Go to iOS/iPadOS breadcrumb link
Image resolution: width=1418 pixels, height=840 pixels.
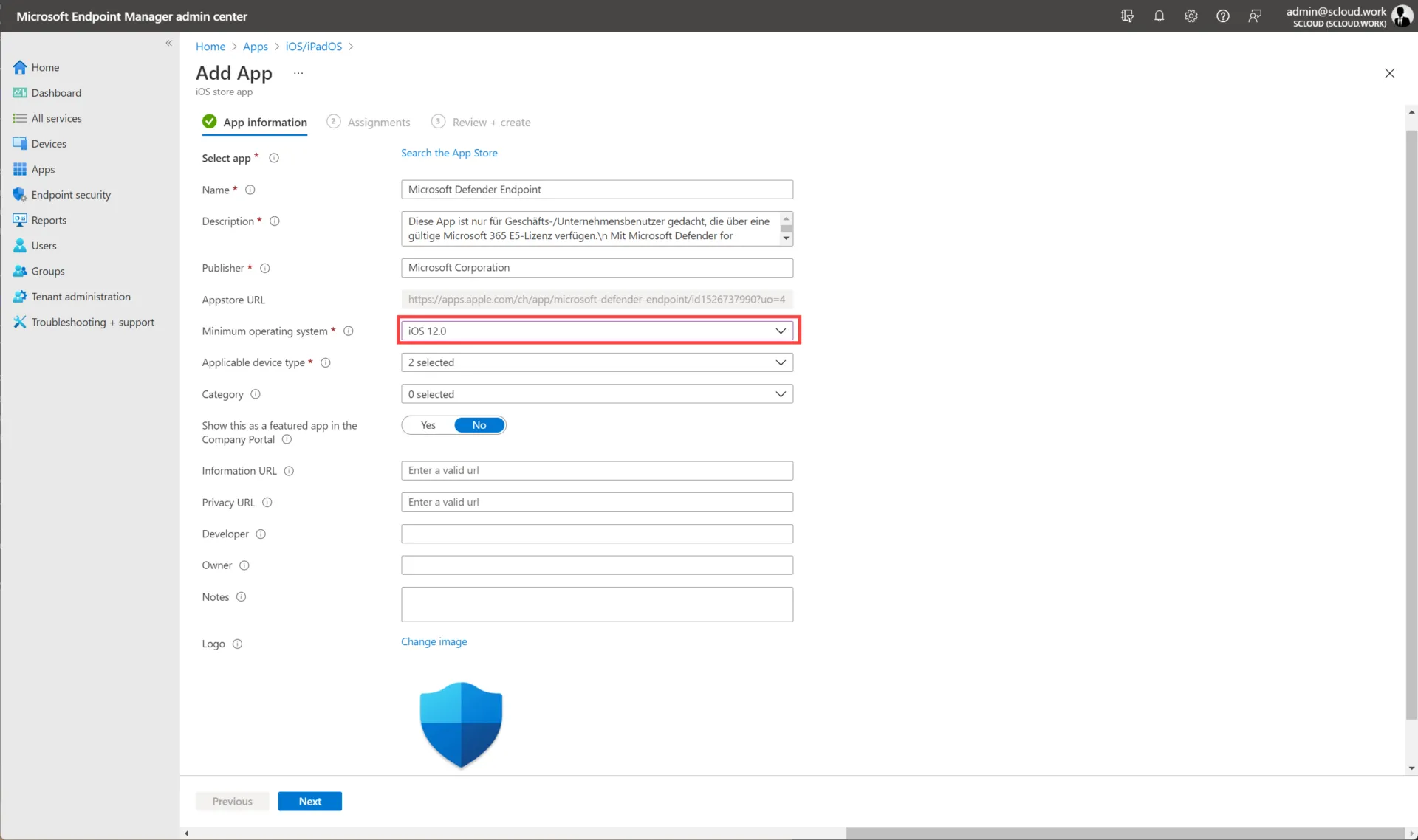pyautogui.click(x=314, y=47)
